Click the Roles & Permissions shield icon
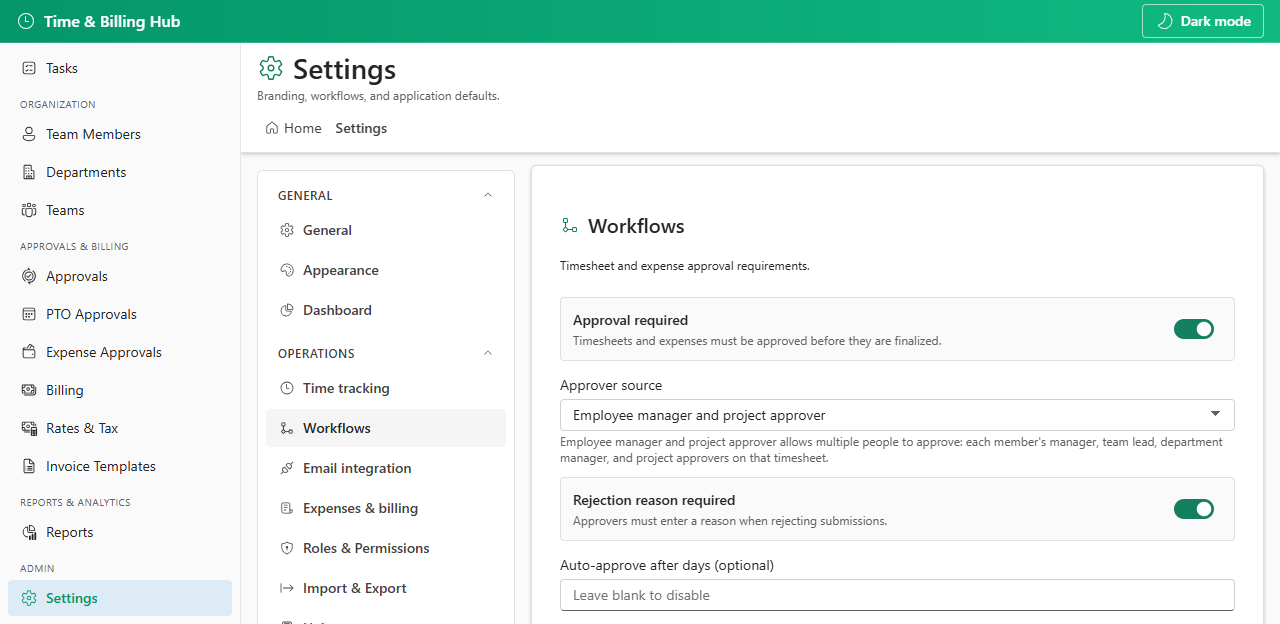 (x=287, y=548)
